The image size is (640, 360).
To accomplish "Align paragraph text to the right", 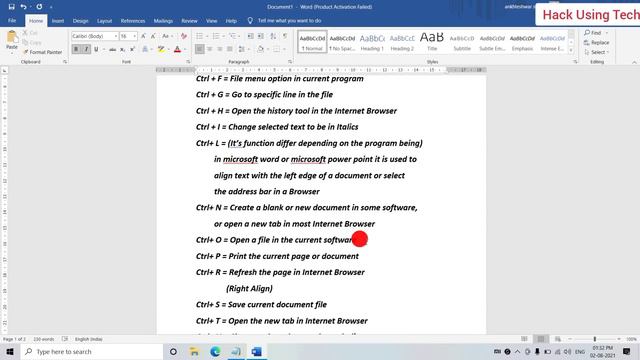I will click(x=220, y=49).
